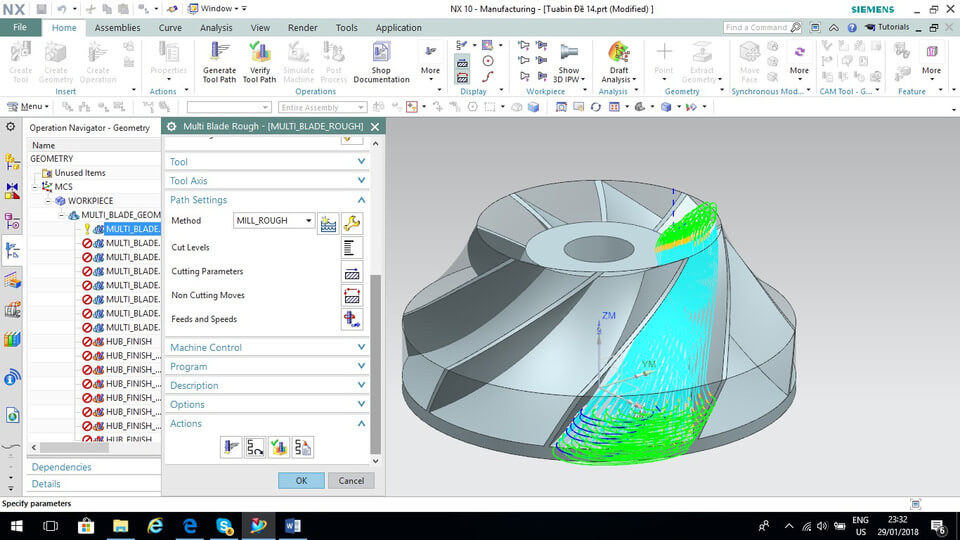Open the Details panel
The image size is (960, 540).
pos(46,484)
